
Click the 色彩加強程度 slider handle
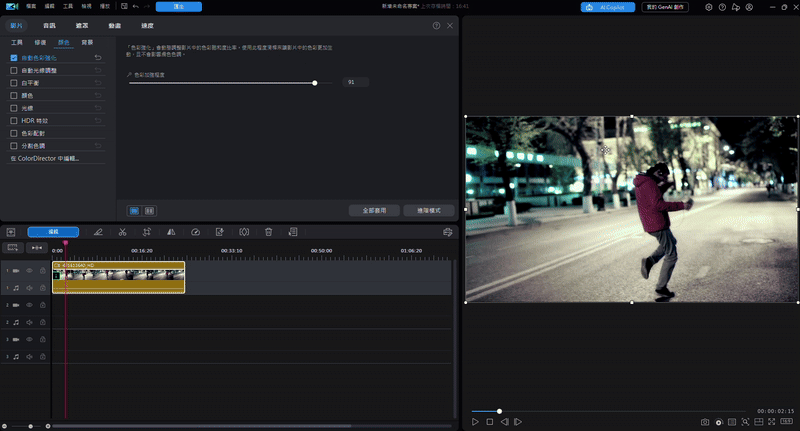[x=315, y=82]
